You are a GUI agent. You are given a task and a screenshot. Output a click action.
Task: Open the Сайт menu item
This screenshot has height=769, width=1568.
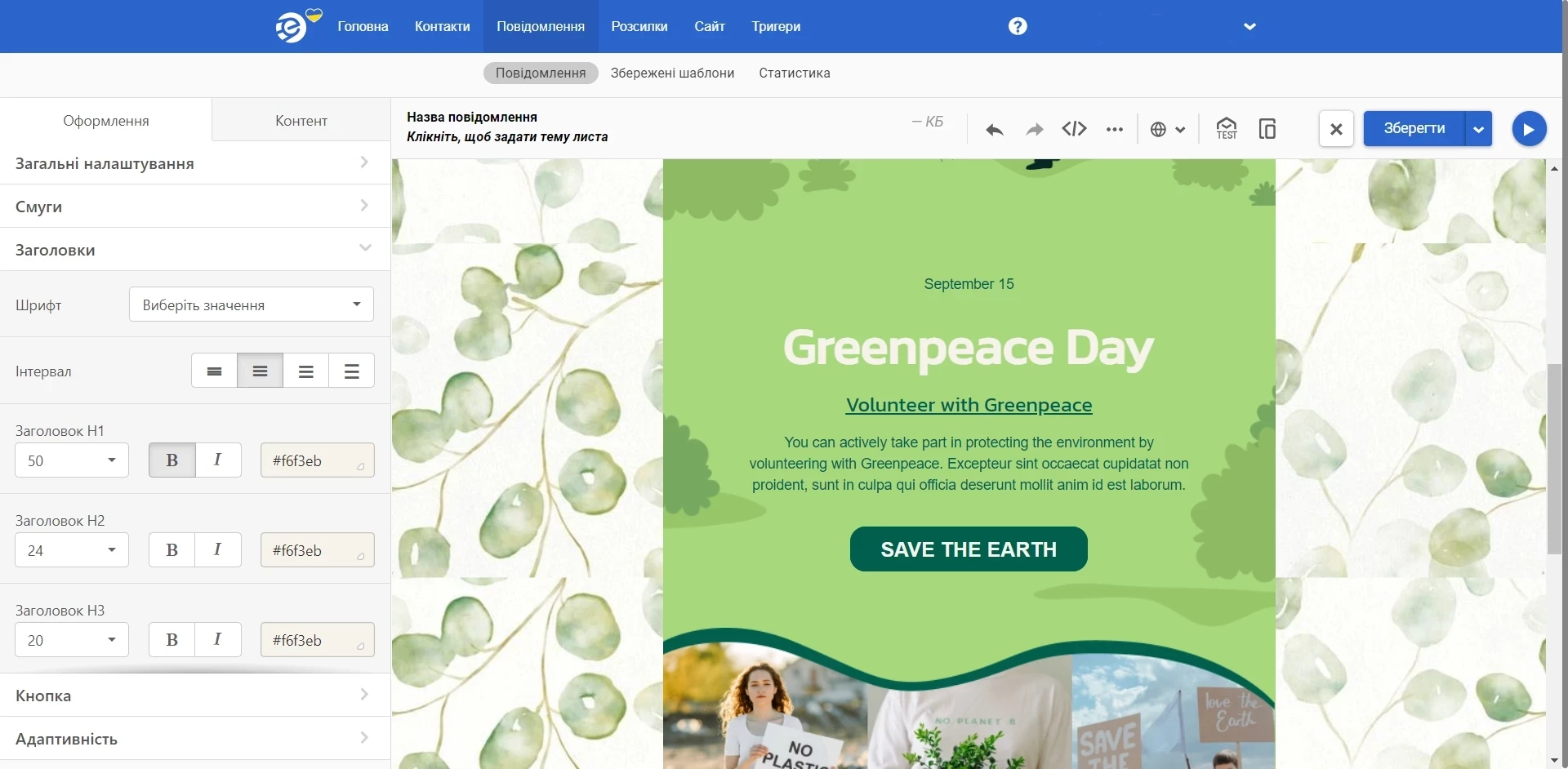click(x=710, y=26)
